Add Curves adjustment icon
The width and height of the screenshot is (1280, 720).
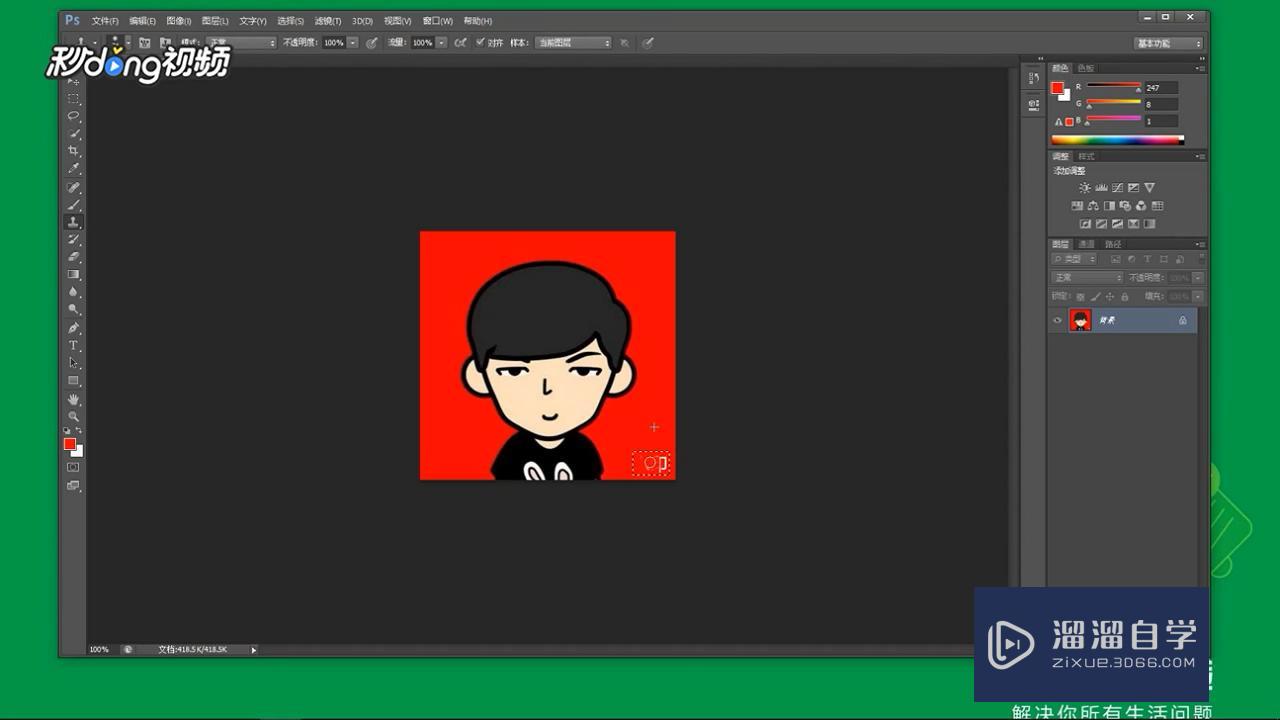(1117, 188)
